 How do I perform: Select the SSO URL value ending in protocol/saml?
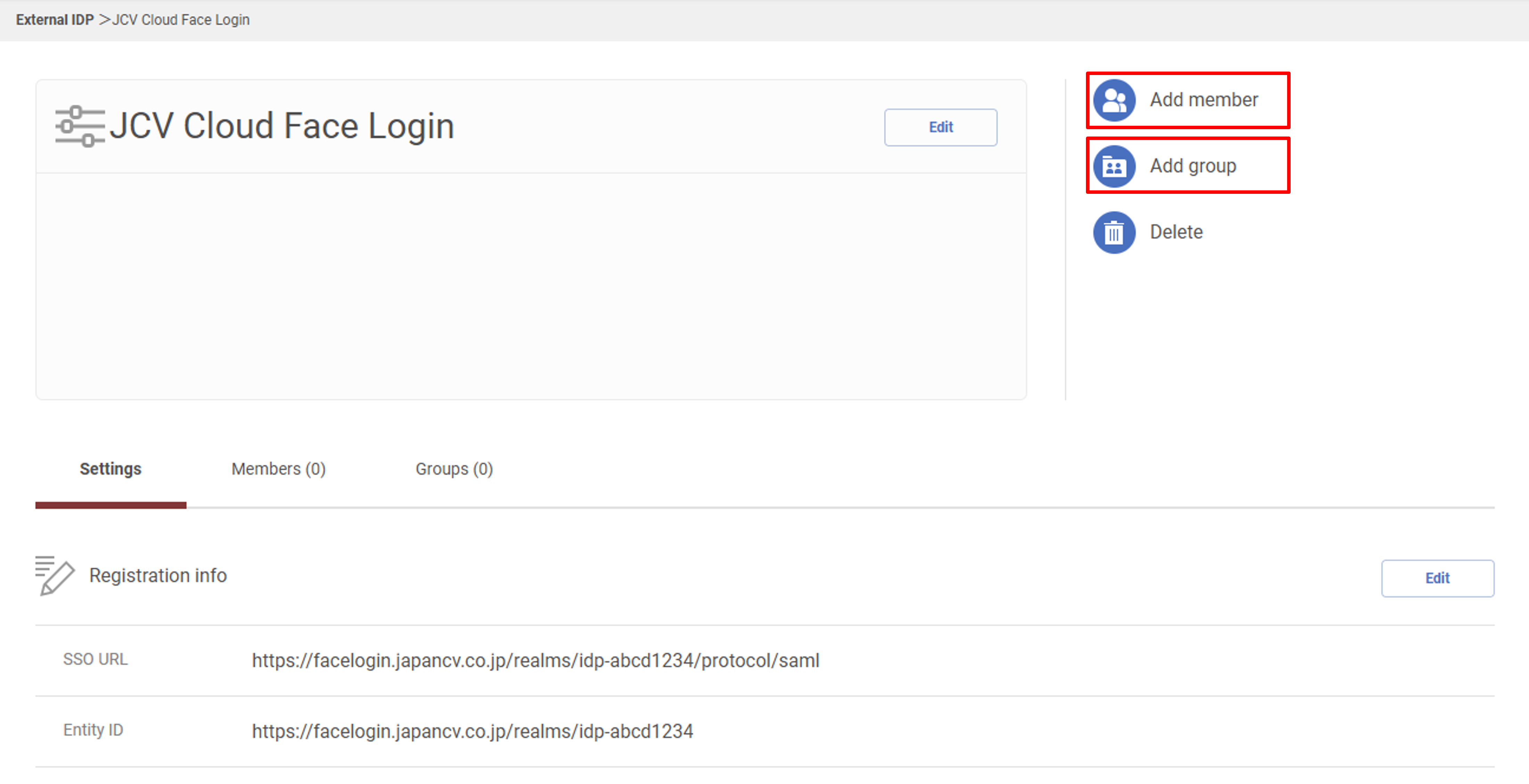coord(535,661)
